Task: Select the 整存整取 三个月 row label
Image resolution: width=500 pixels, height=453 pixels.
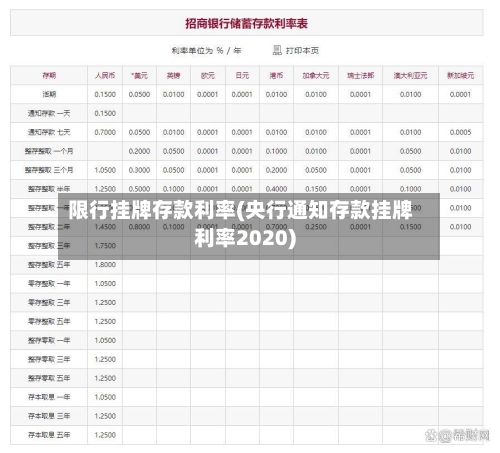Action: pyautogui.click(x=49, y=170)
